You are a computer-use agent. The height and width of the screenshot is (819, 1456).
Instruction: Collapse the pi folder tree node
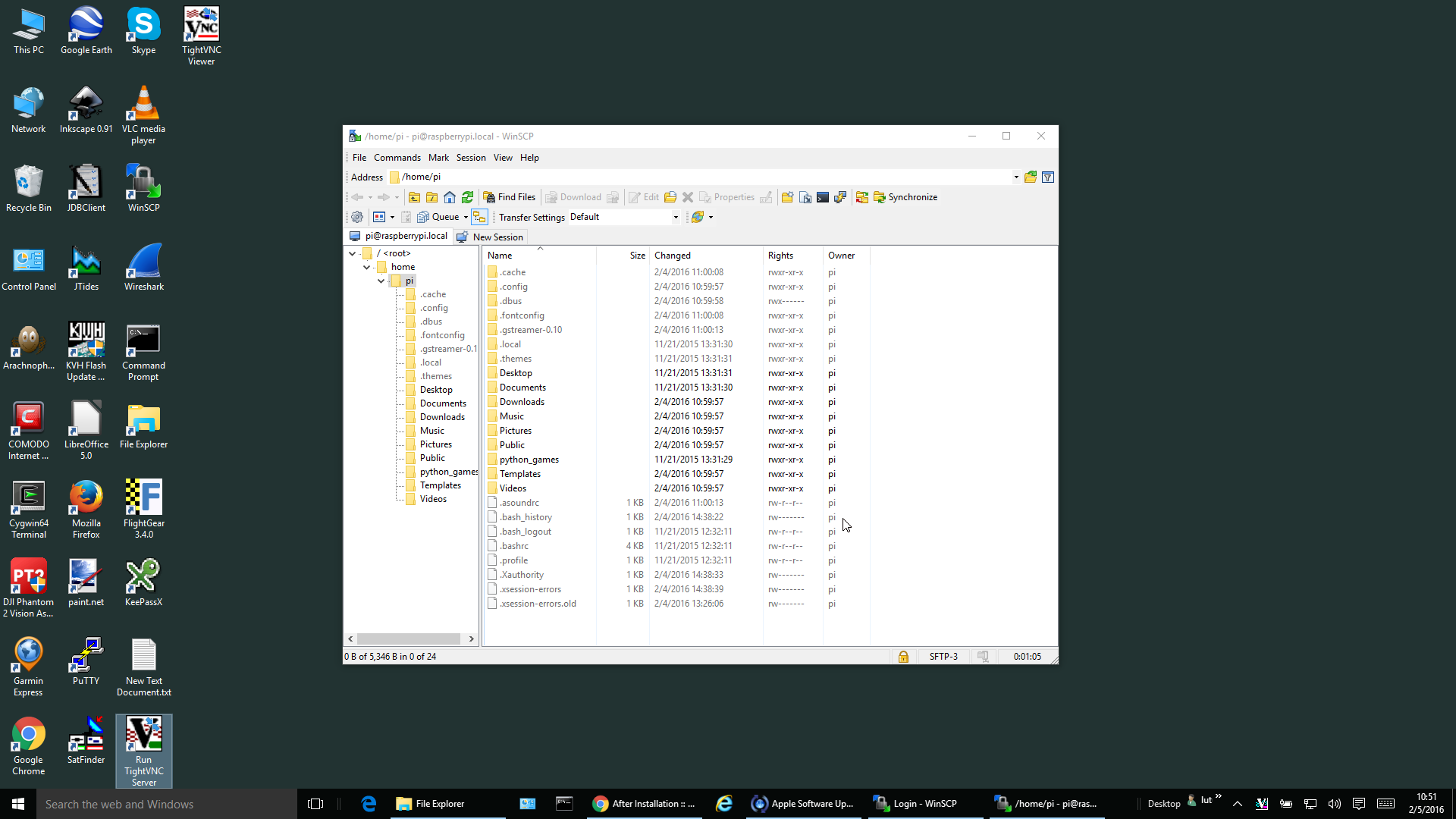[381, 281]
